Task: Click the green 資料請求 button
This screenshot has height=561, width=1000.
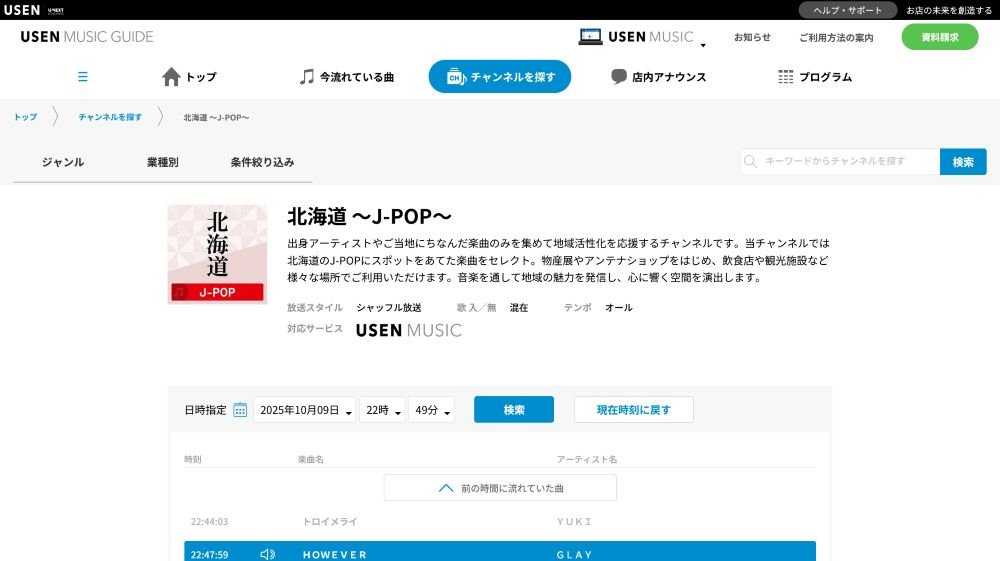Action: (x=939, y=37)
